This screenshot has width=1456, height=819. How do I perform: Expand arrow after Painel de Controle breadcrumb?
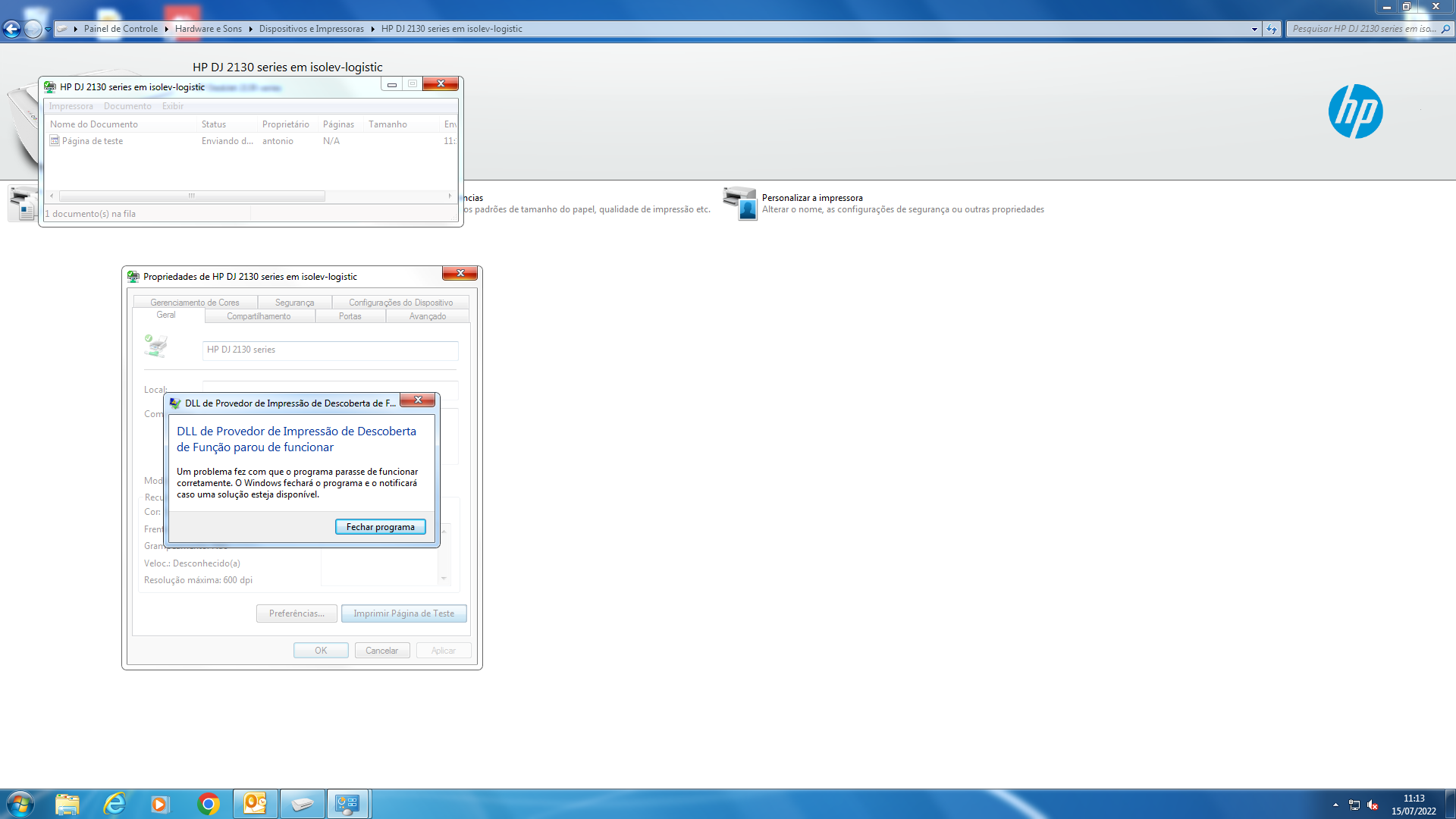pyautogui.click(x=166, y=29)
